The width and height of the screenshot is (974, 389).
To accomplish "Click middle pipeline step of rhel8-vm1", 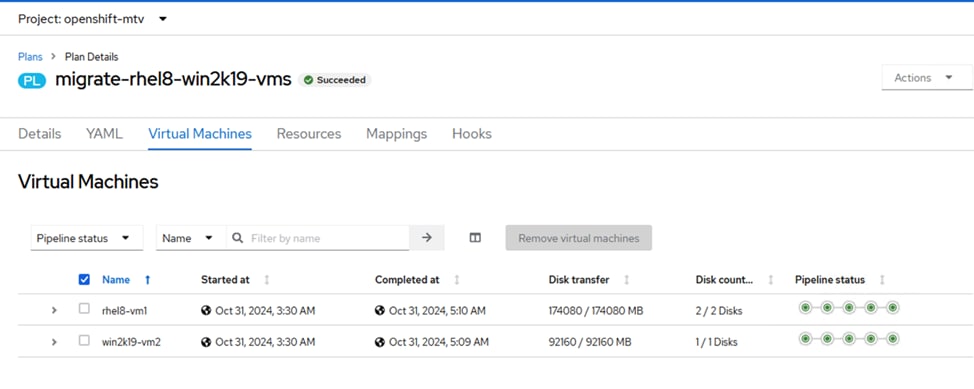I will point(849,308).
